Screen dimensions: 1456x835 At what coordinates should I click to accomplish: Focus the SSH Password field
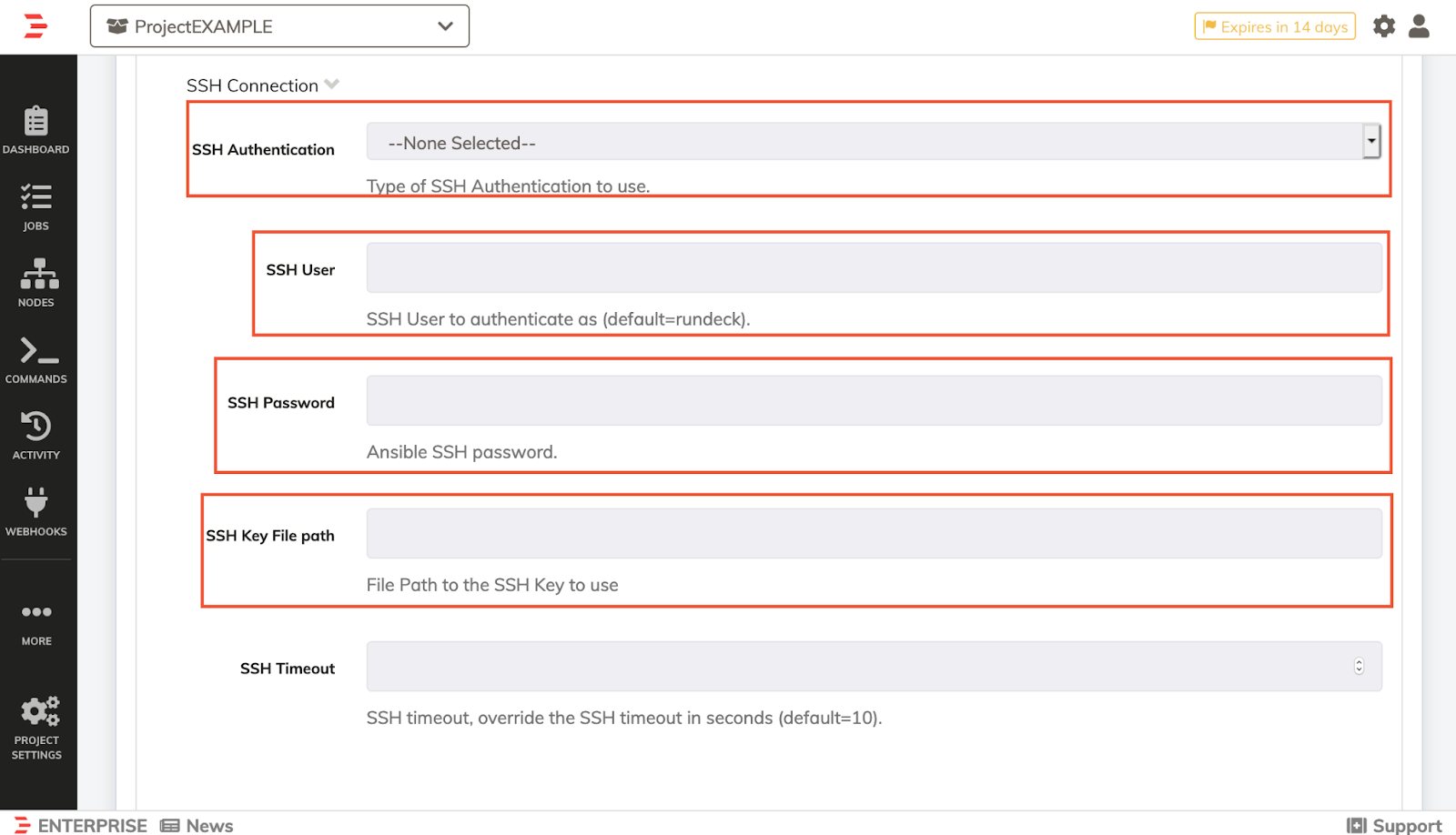pos(874,400)
